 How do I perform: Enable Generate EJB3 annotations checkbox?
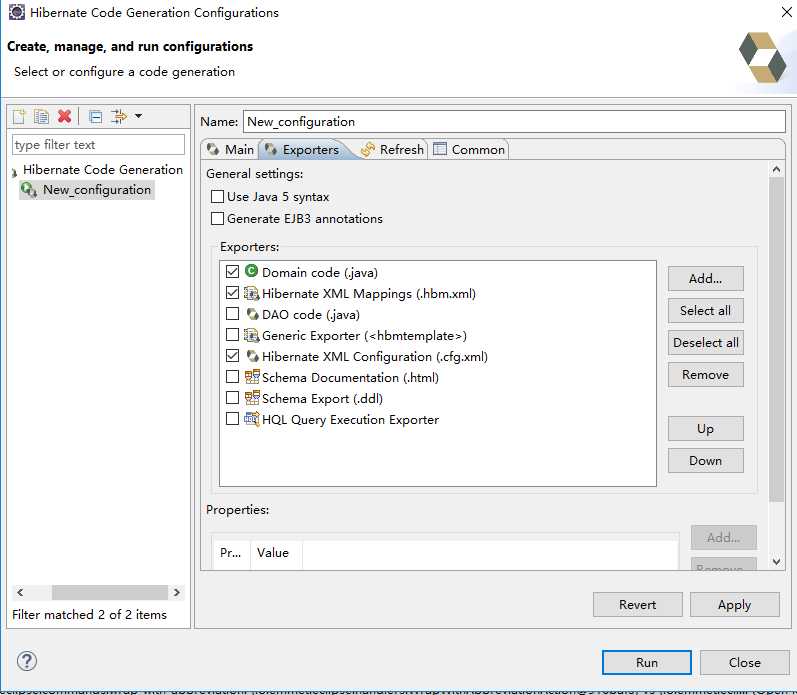(217, 218)
